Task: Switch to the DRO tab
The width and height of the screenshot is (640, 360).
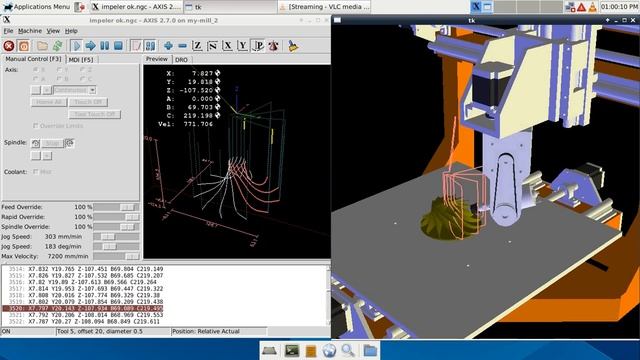Action: (181, 60)
